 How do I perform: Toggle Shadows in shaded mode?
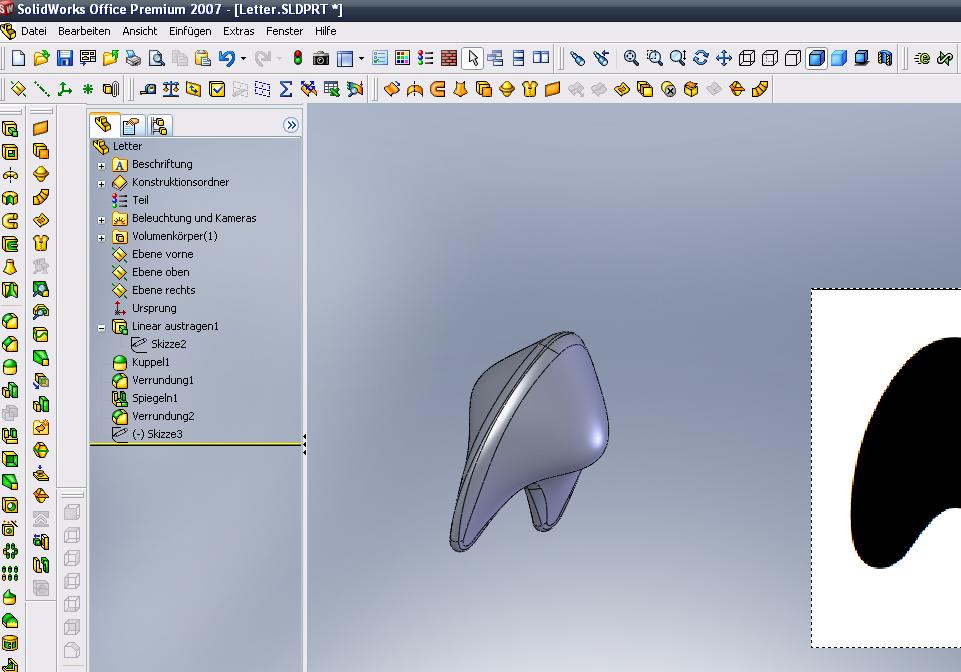[862, 58]
